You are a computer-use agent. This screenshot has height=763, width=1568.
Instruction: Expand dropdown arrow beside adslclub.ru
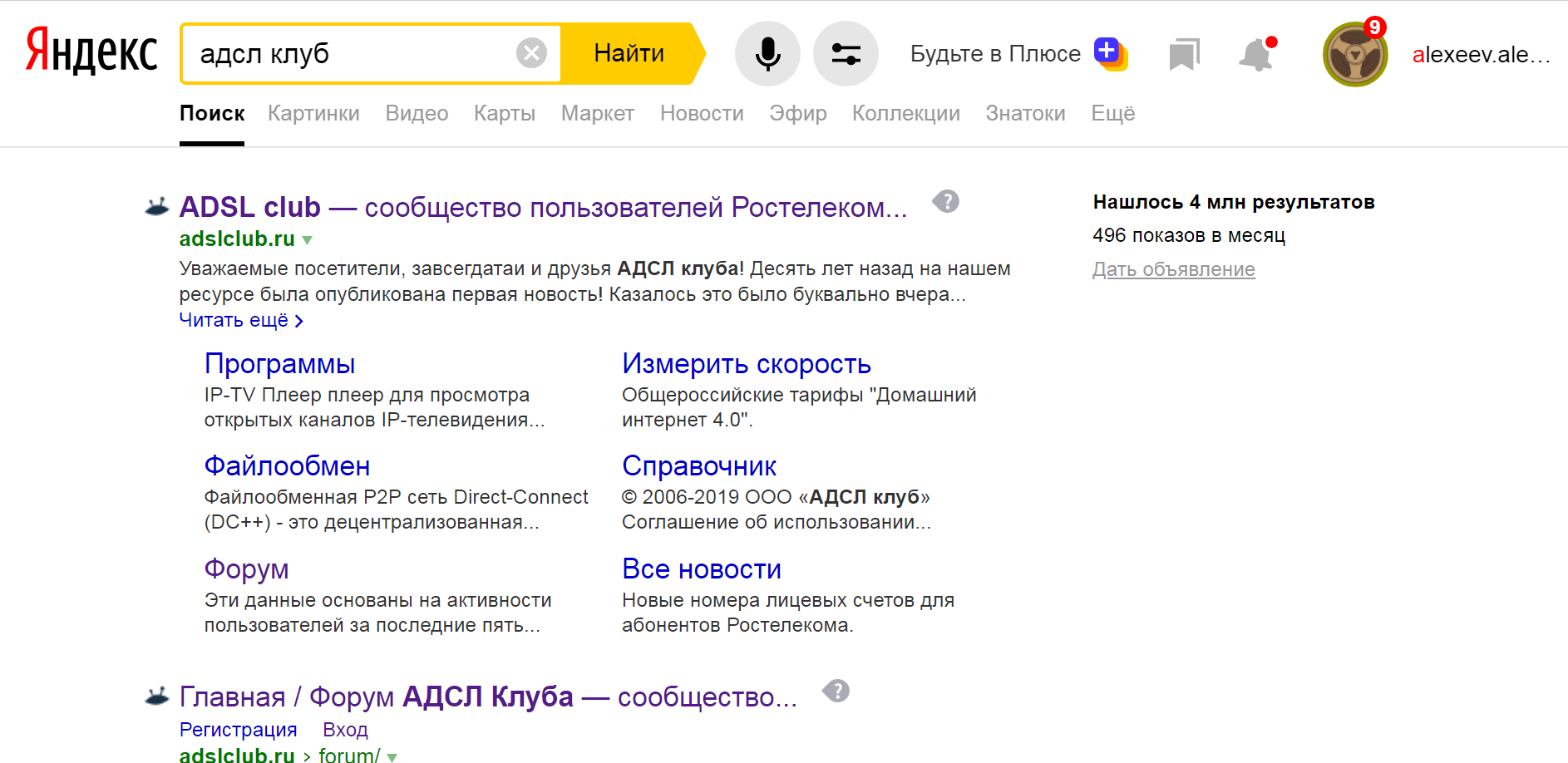pyautogui.click(x=308, y=240)
